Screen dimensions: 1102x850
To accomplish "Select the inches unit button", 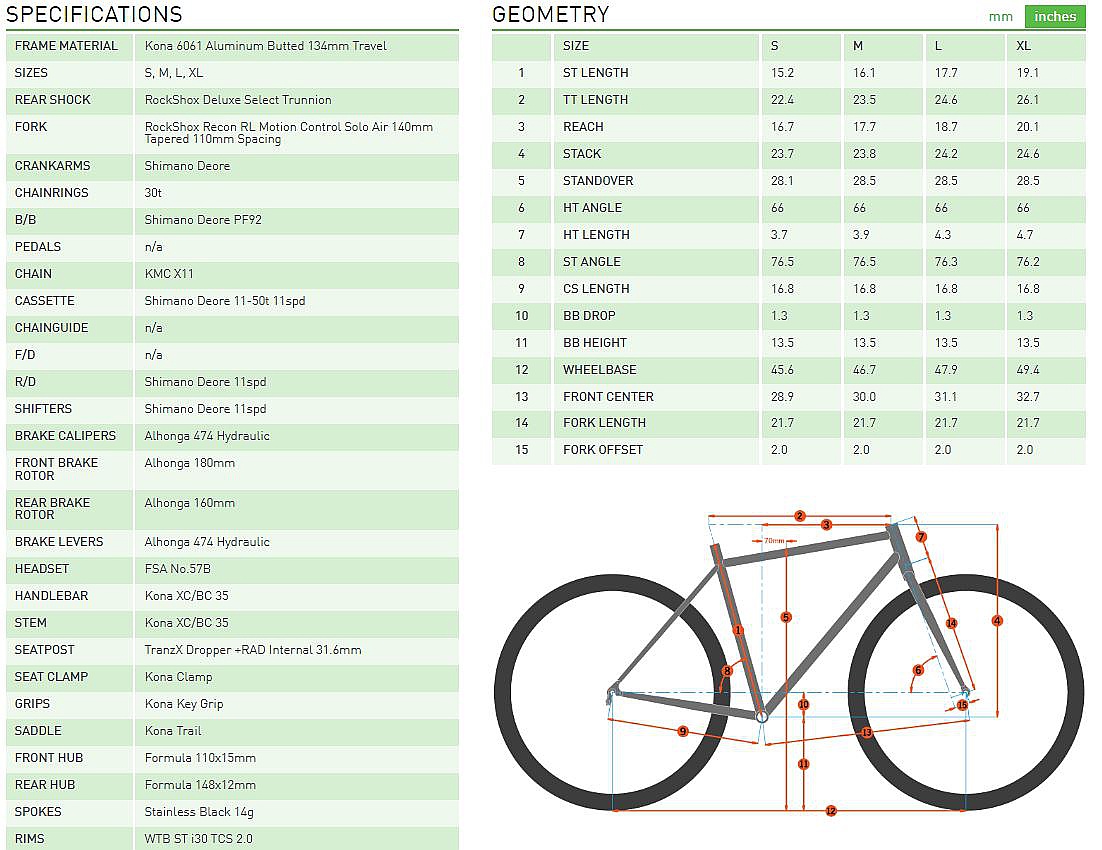I will pos(1055,16).
